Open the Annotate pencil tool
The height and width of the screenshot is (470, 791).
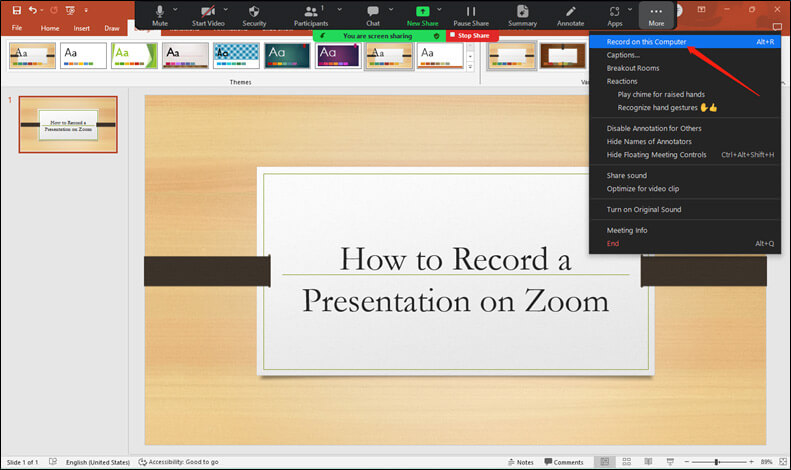pos(571,15)
